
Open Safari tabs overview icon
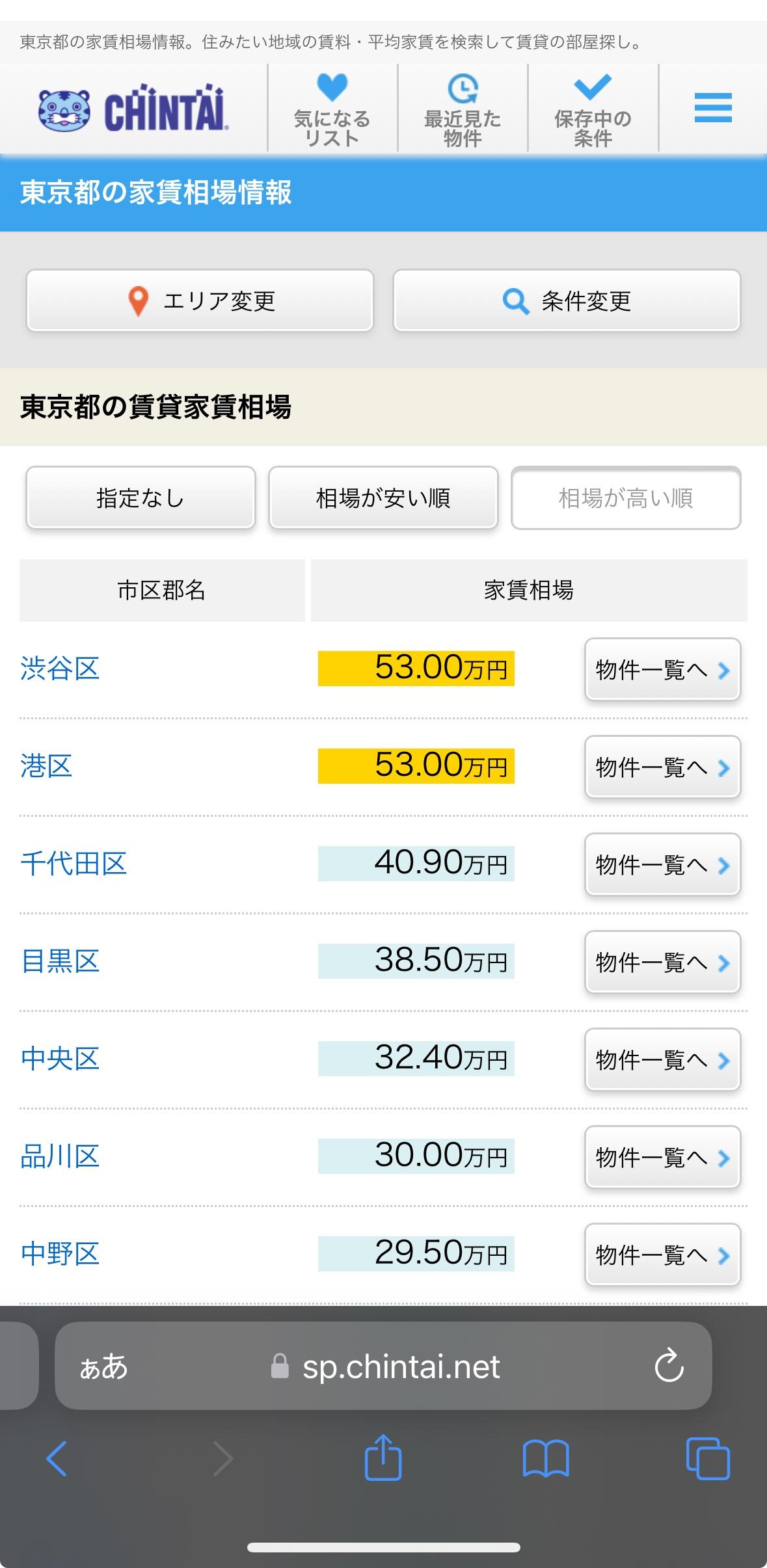click(x=708, y=1458)
